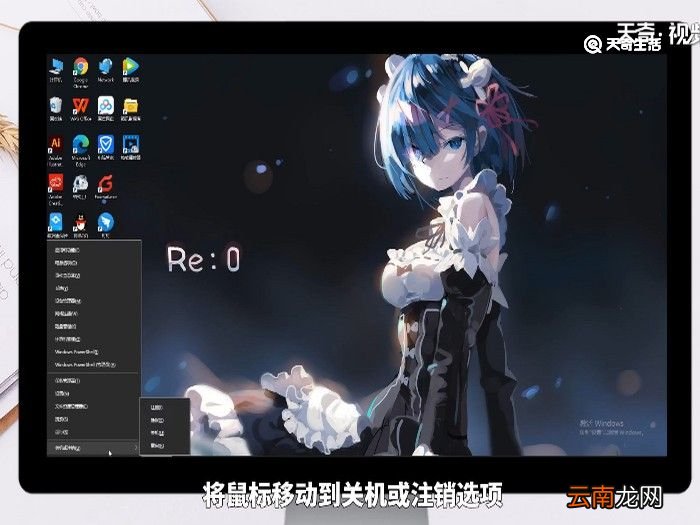This screenshot has height=525, width=700.
Task: Launch Adobe Creative Cloud from the desktop
Action: coord(56,190)
